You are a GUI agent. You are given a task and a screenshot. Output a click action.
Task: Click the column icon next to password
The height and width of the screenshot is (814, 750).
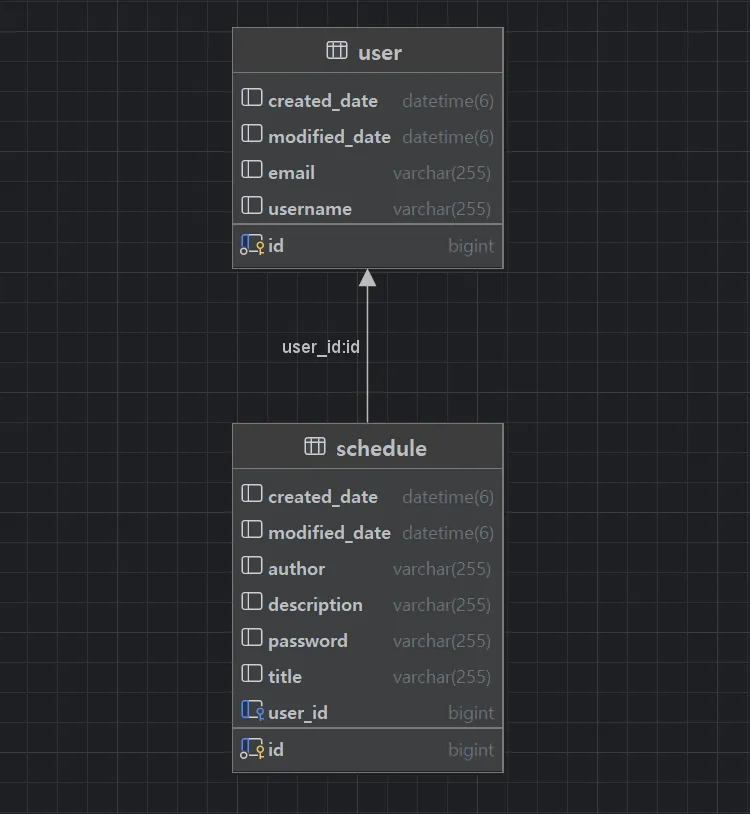coord(252,639)
